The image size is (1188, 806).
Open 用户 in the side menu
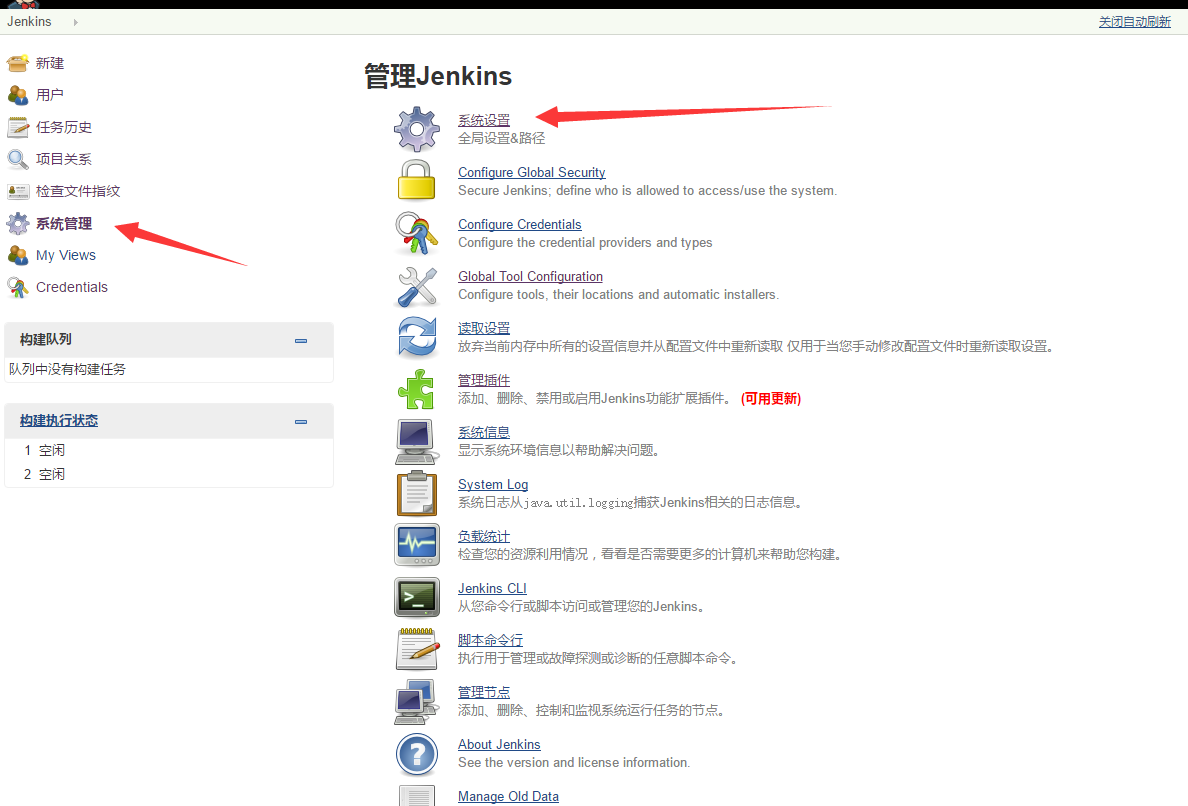[x=50, y=95]
